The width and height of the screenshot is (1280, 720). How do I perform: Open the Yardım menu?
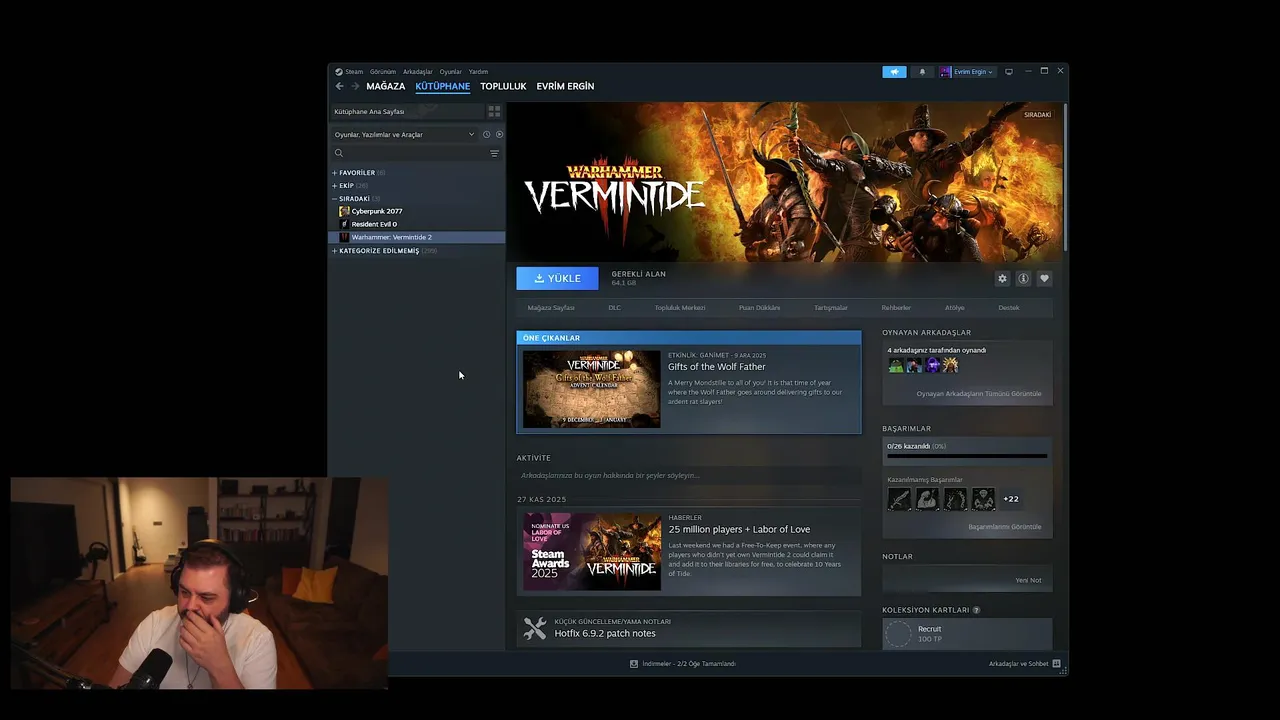tap(479, 72)
